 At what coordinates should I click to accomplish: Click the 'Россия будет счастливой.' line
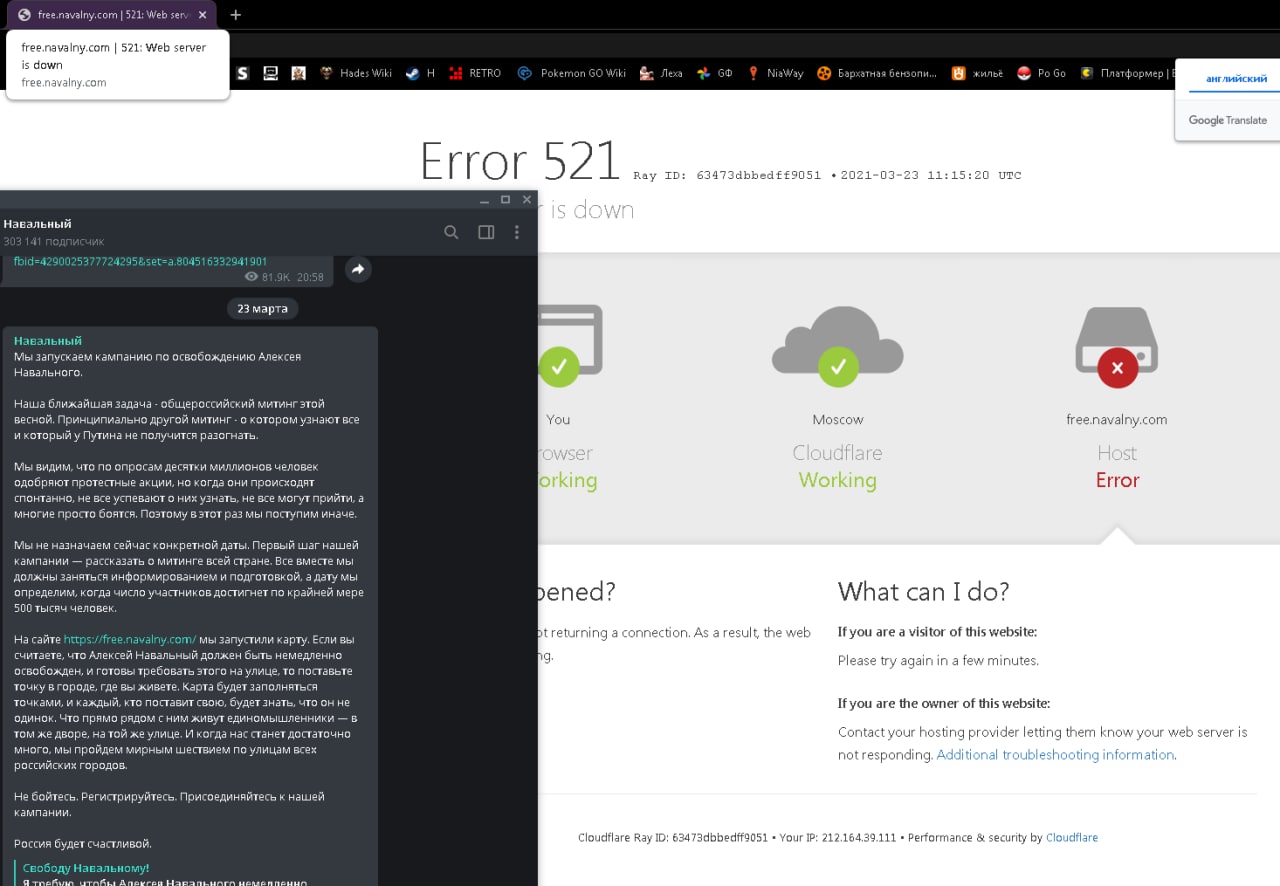coord(83,844)
